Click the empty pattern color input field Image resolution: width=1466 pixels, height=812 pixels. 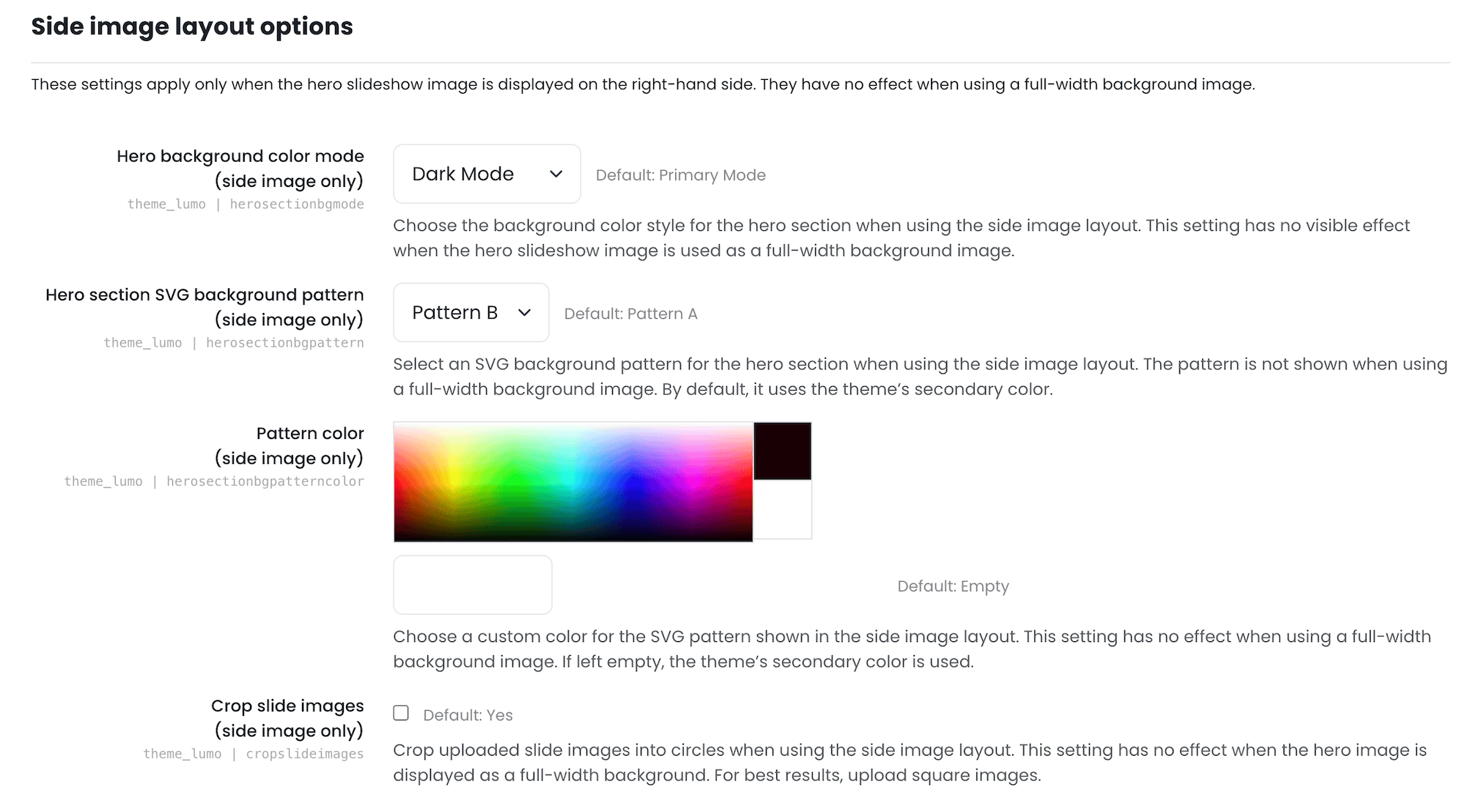tap(472, 584)
